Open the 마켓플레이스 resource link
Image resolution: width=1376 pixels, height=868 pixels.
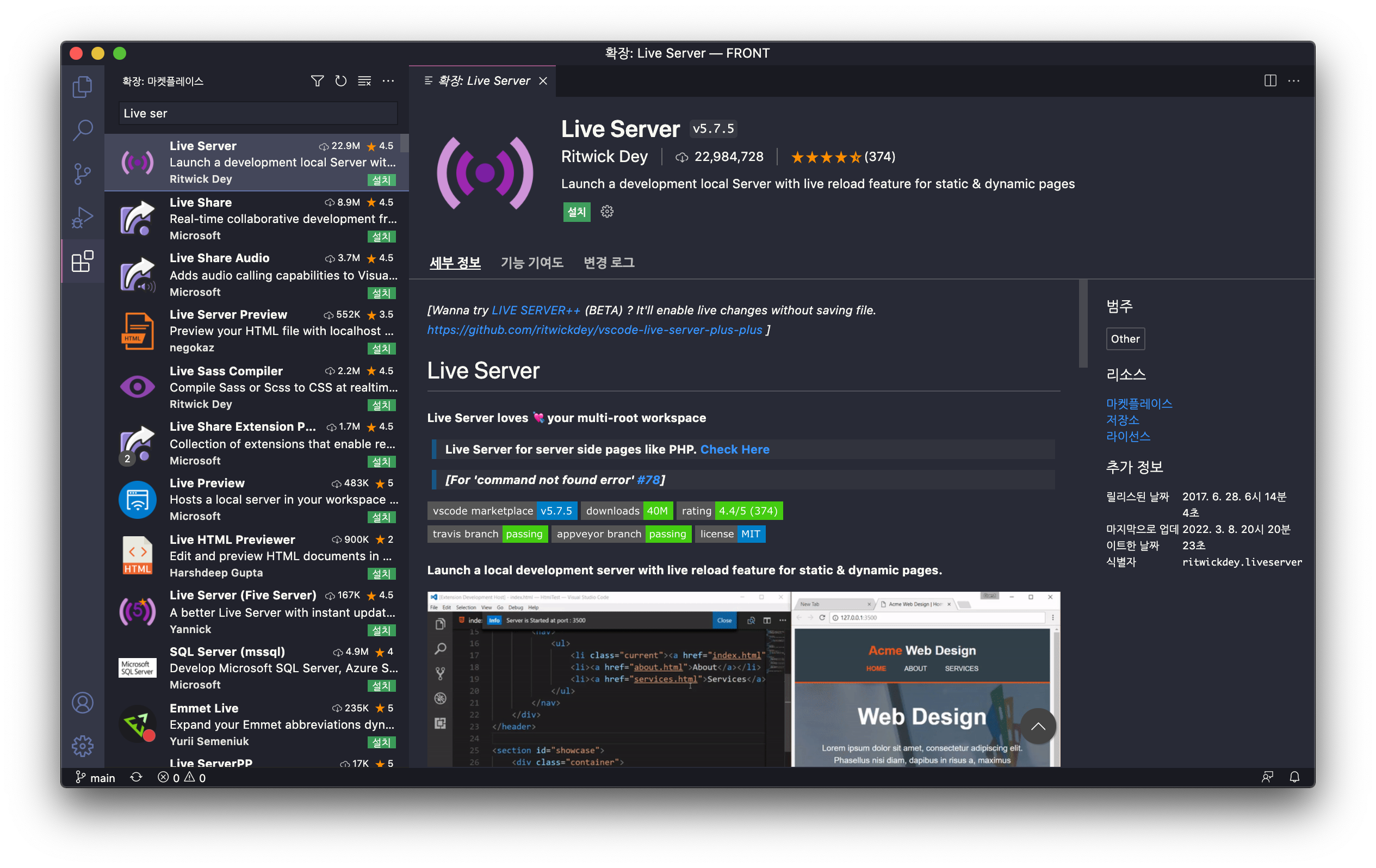click(x=1138, y=404)
